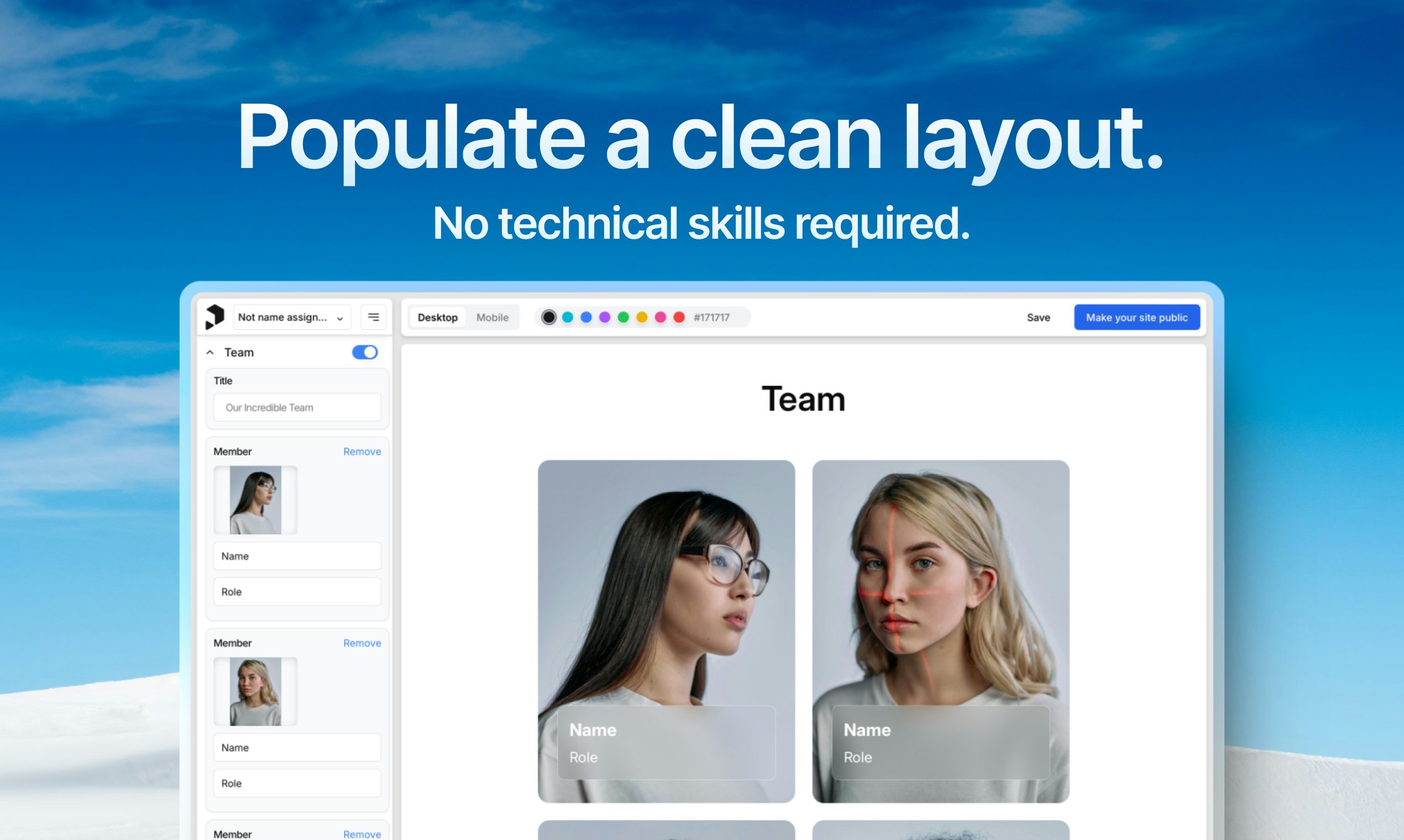Toggle the Team section switch off
This screenshot has height=840, width=1404.
tap(365, 352)
